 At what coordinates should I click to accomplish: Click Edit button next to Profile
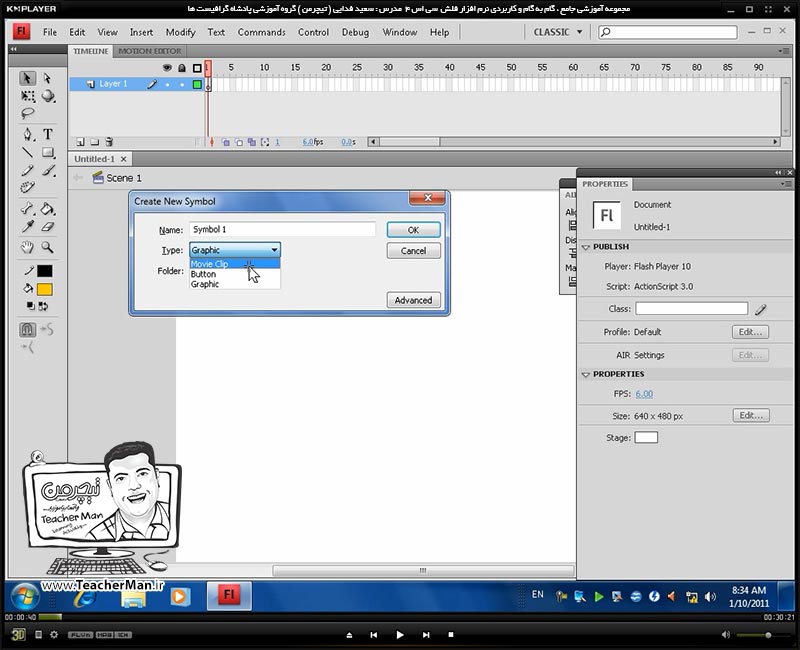tap(750, 332)
